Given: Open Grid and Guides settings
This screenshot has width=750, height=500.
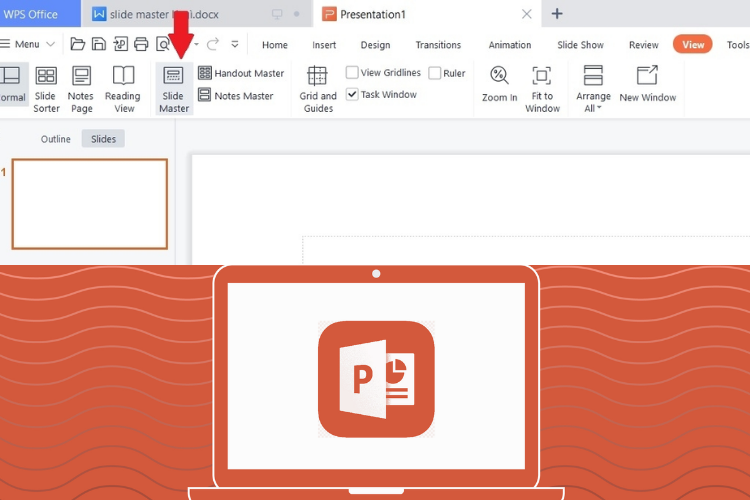Looking at the screenshot, I should pyautogui.click(x=318, y=89).
